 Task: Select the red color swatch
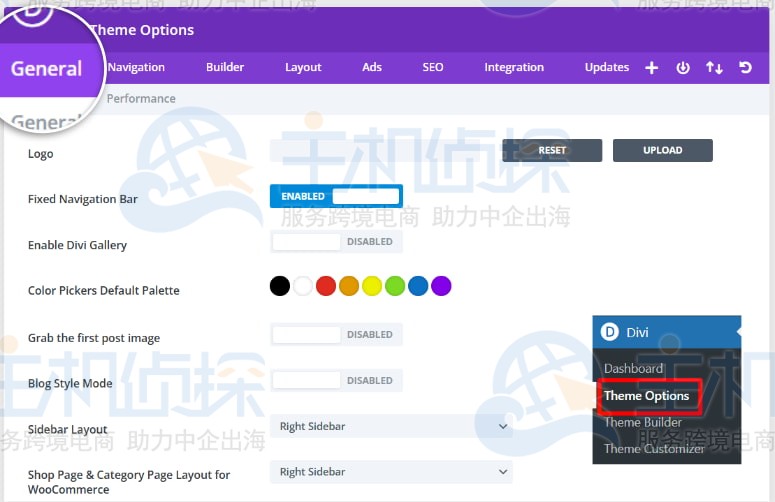coord(325,287)
